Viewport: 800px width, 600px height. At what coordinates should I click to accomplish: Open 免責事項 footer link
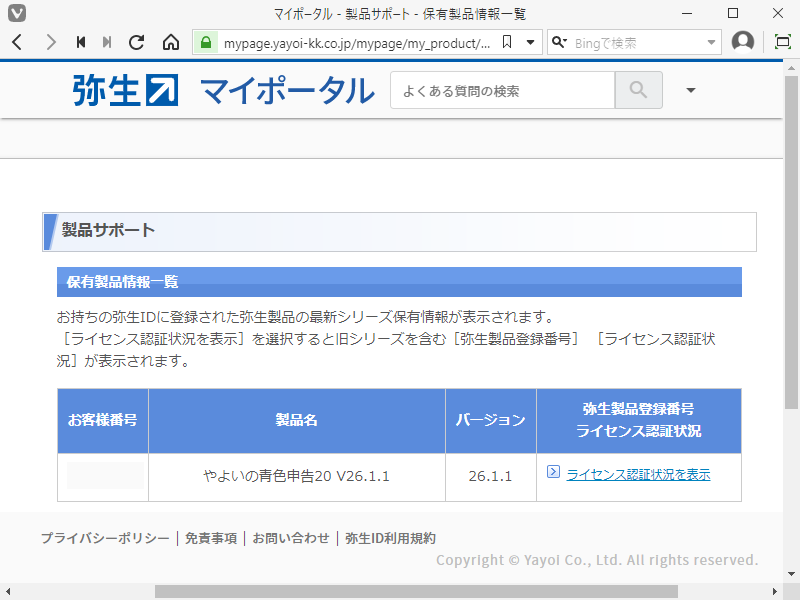coord(211,538)
